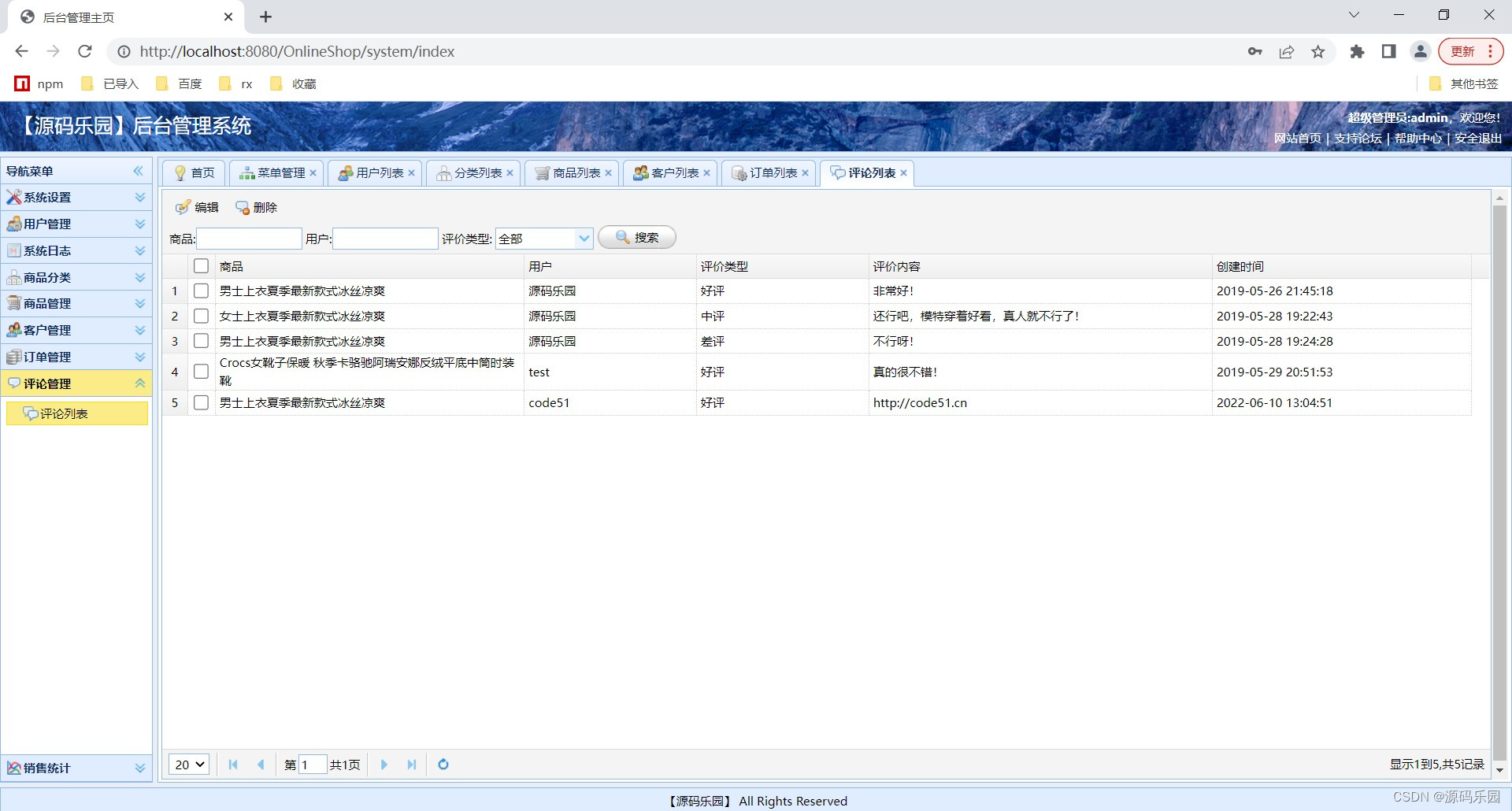The height and width of the screenshot is (811, 1512).
Task: Check the checkbox for the Crocs boots row
Action: (201, 372)
